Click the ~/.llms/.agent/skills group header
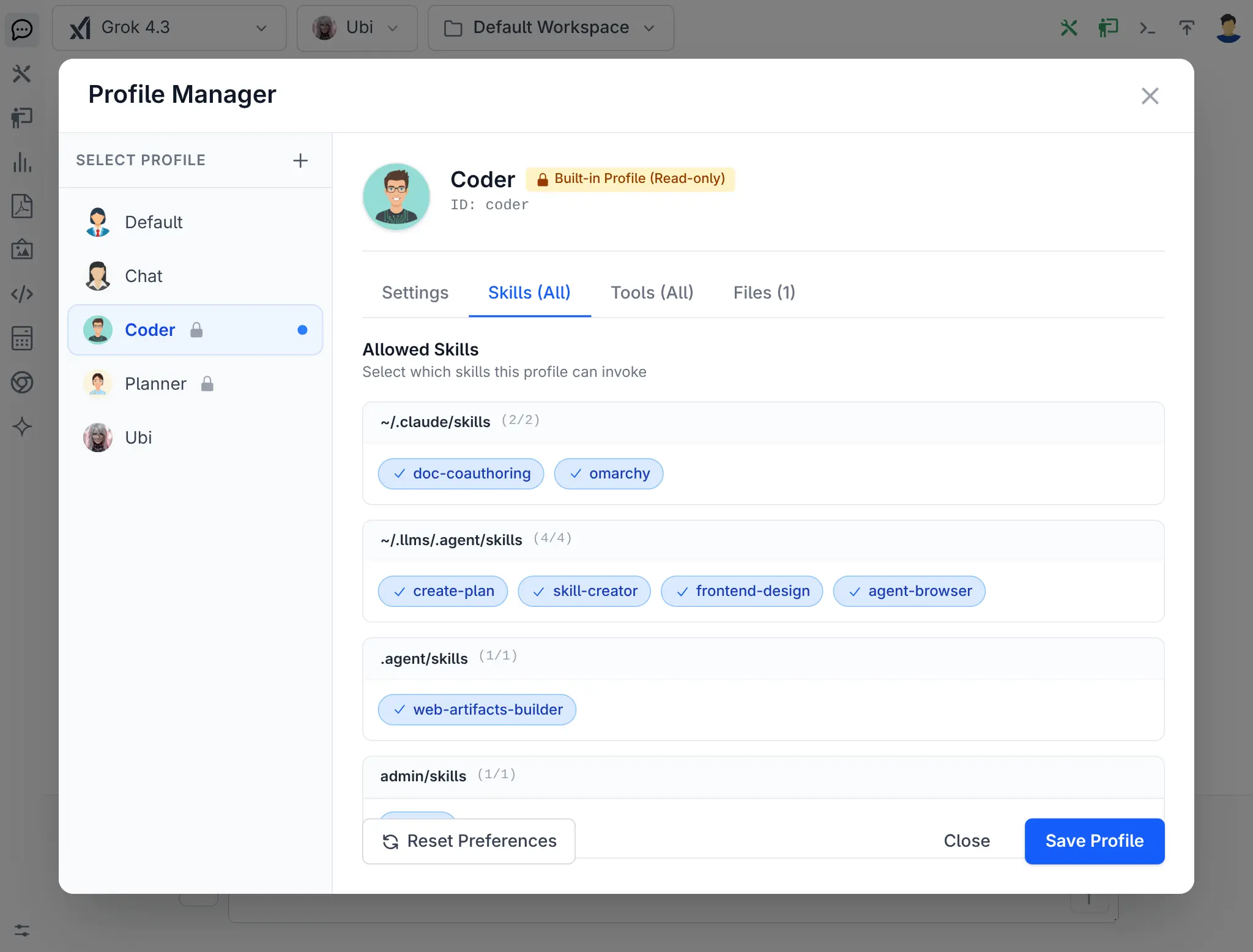The image size is (1253, 952). (x=763, y=540)
